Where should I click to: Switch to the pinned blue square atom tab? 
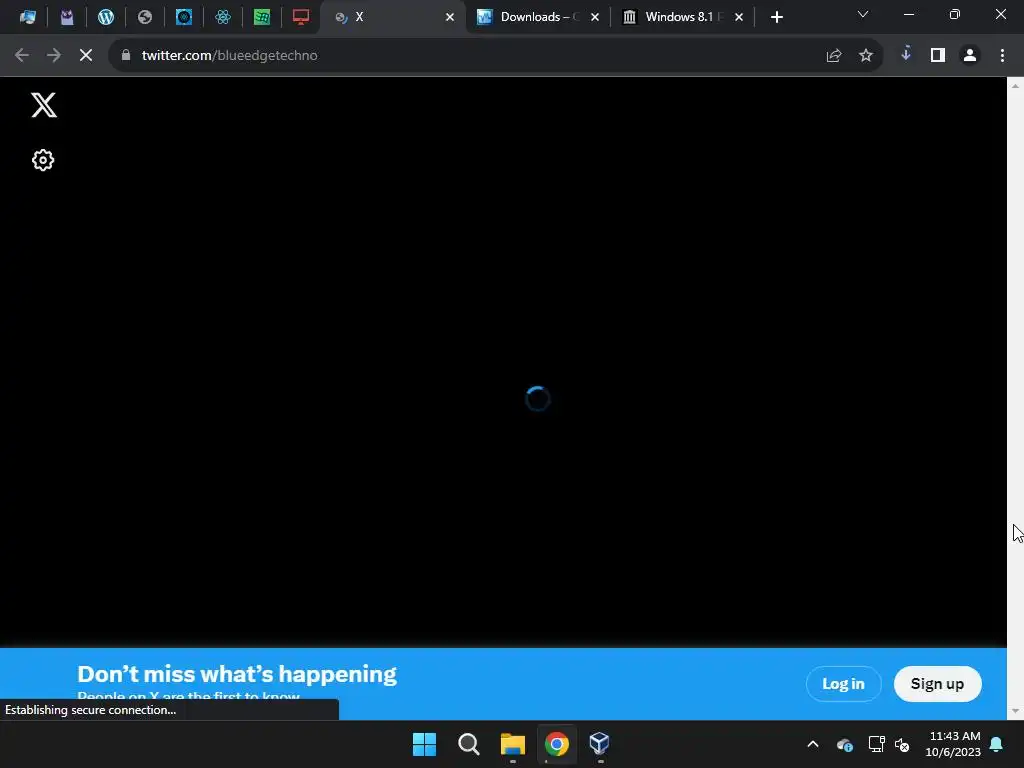[184, 17]
